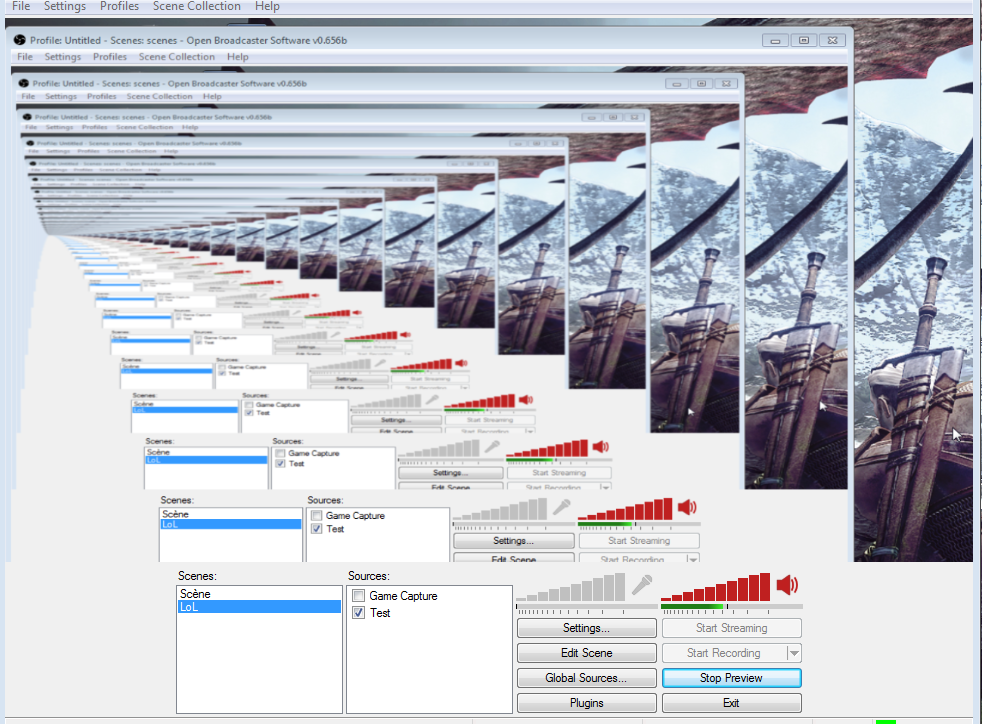Select Game Capture source label

click(403, 596)
